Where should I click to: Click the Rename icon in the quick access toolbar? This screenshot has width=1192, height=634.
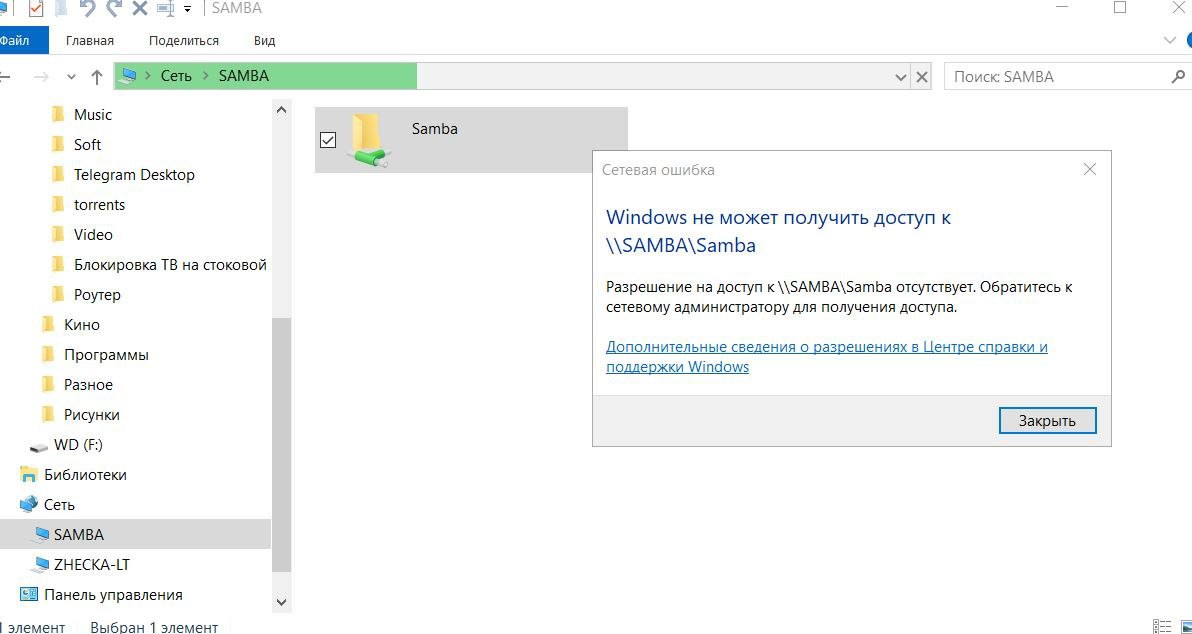[x=164, y=9]
